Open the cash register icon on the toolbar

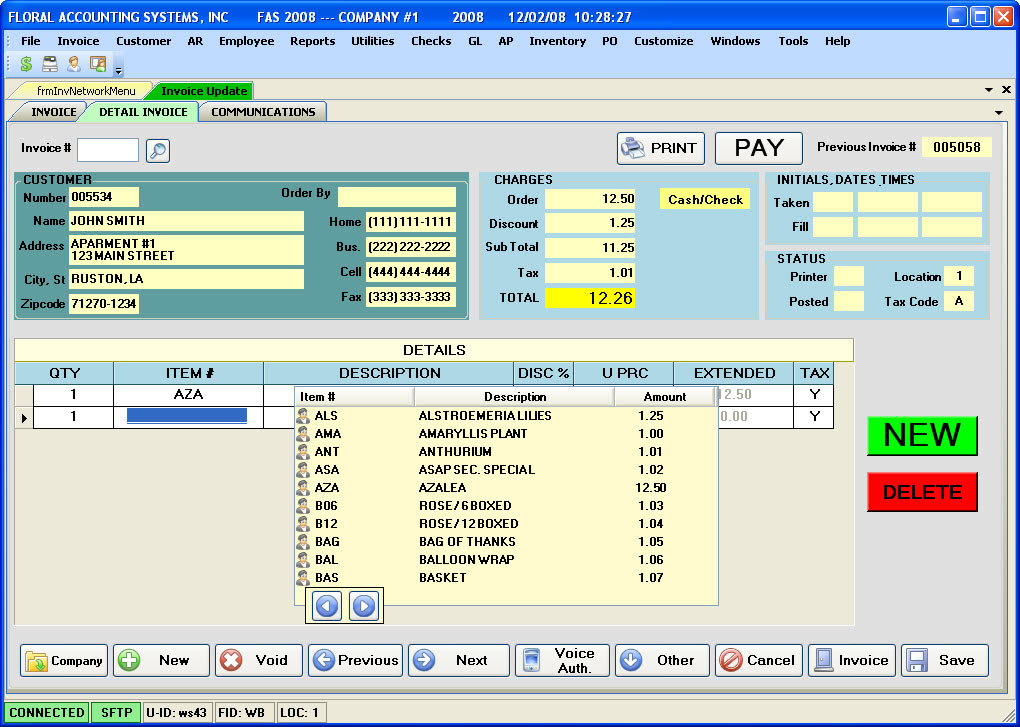point(48,66)
